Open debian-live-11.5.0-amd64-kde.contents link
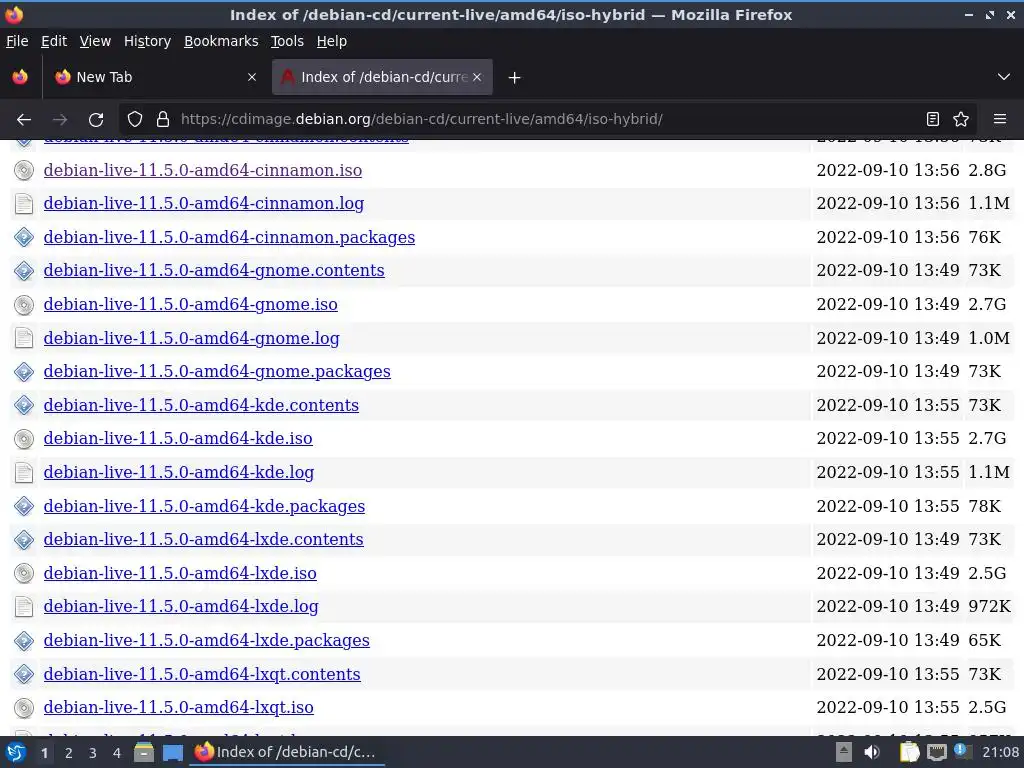Viewport: 1024px width, 768px height. (201, 406)
